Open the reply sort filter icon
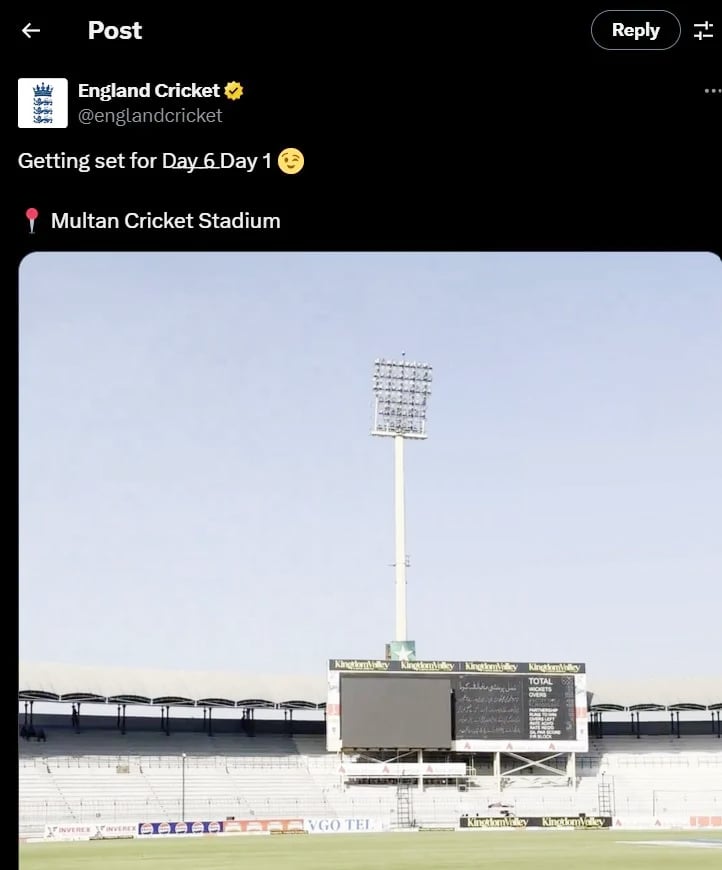This screenshot has width=722, height=870. [703, 31]
